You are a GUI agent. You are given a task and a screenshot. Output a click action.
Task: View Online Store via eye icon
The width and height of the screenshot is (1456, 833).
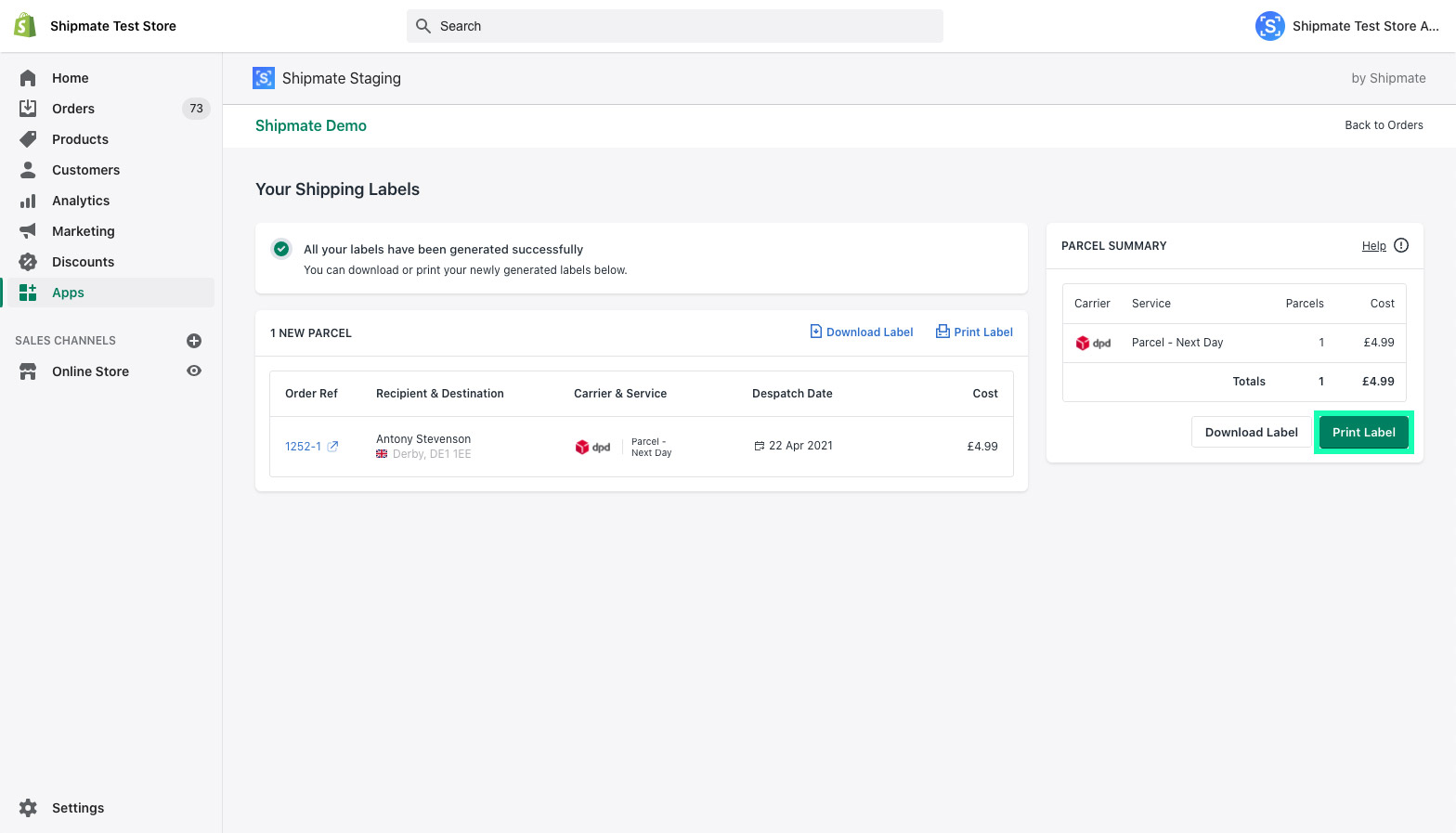pos(194,371)
